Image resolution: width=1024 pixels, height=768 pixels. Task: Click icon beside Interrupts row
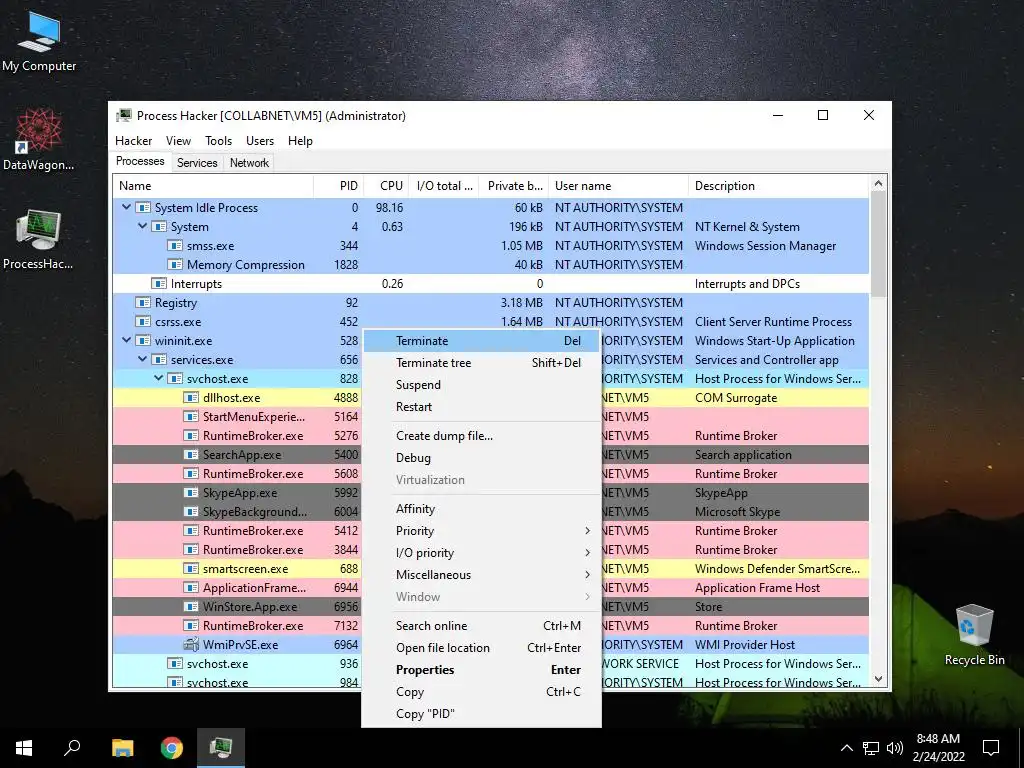159,283
